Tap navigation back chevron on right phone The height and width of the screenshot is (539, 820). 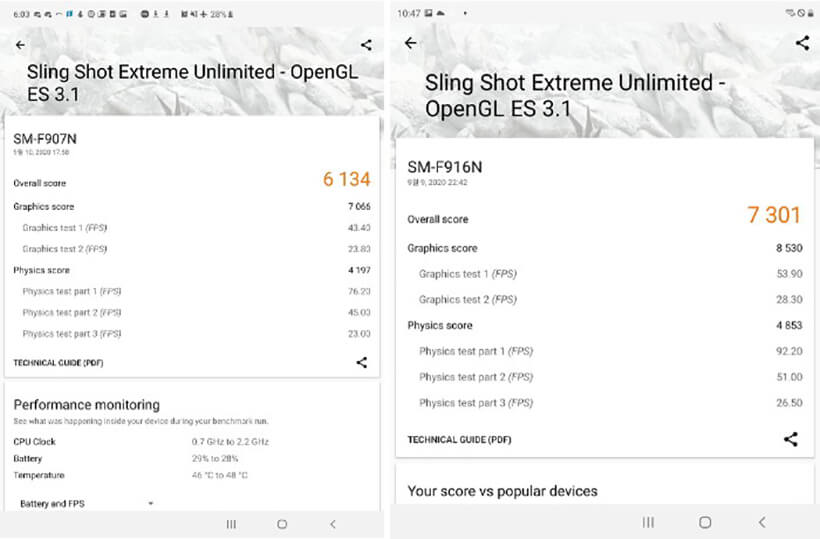pos(762,522)
